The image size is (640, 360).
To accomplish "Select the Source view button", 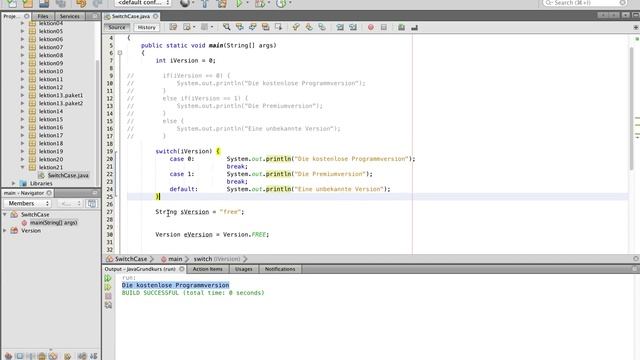I will (117, 27).
